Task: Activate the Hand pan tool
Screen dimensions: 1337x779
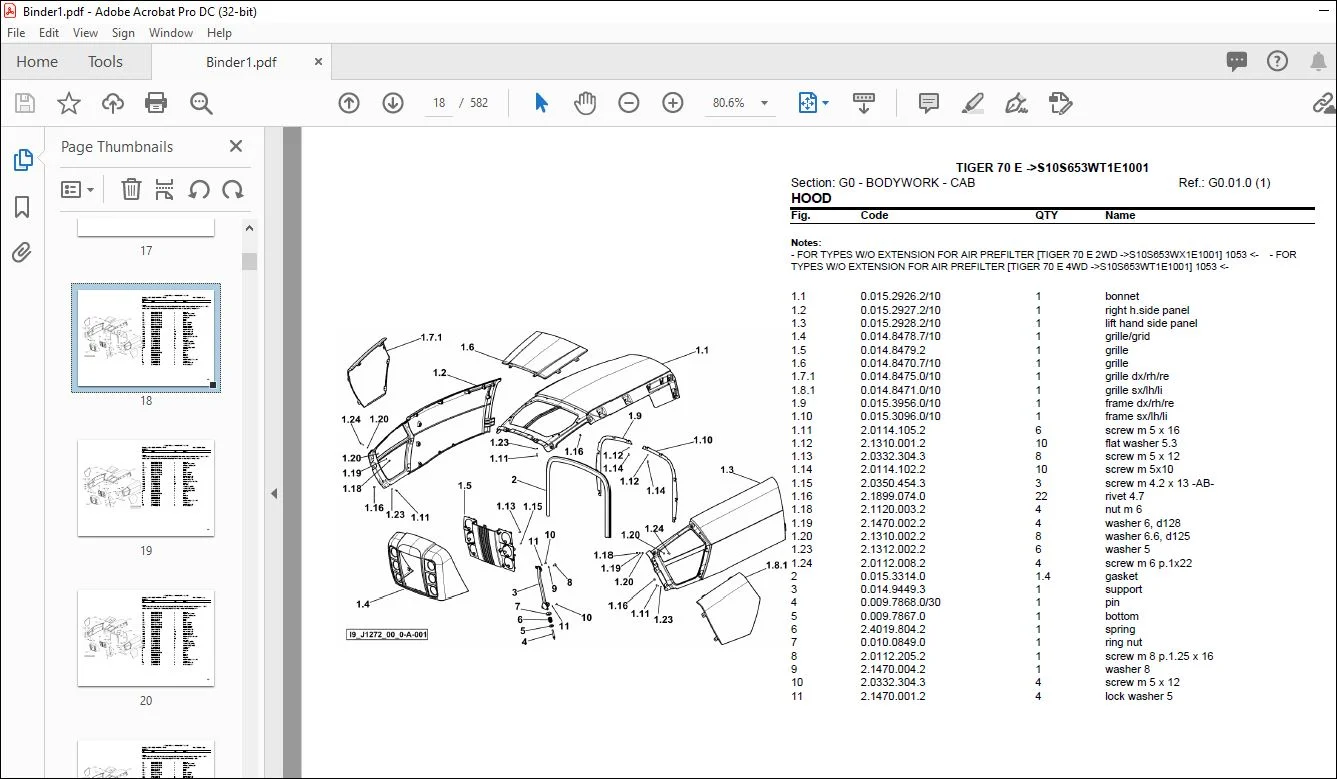Action: tap(585, 103)
